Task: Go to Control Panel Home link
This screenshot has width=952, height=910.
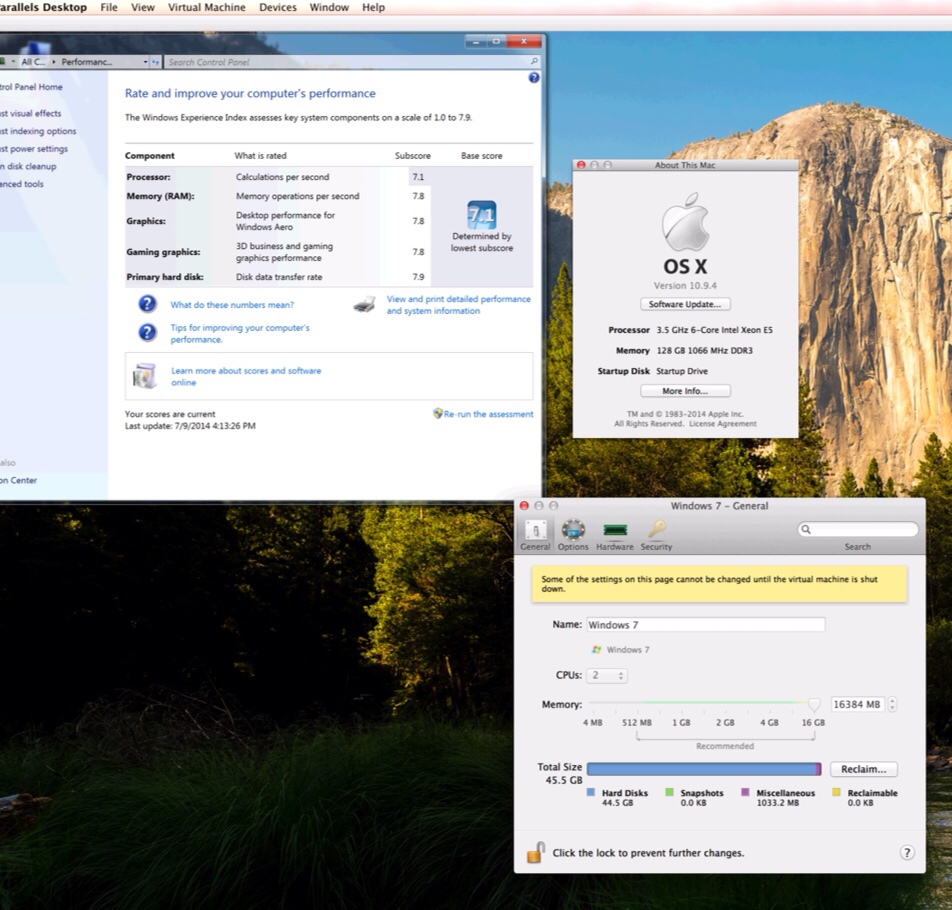Action: tap(31, 87)
